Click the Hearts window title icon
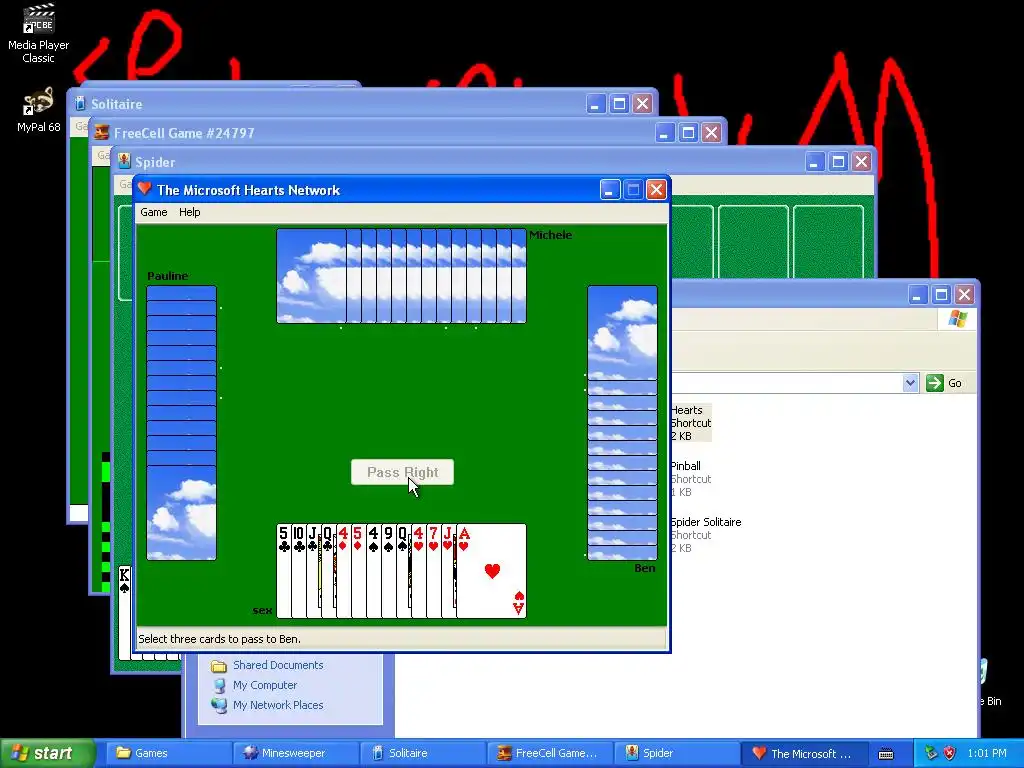This screenshot has width=1024, height=768. (145, 189)
